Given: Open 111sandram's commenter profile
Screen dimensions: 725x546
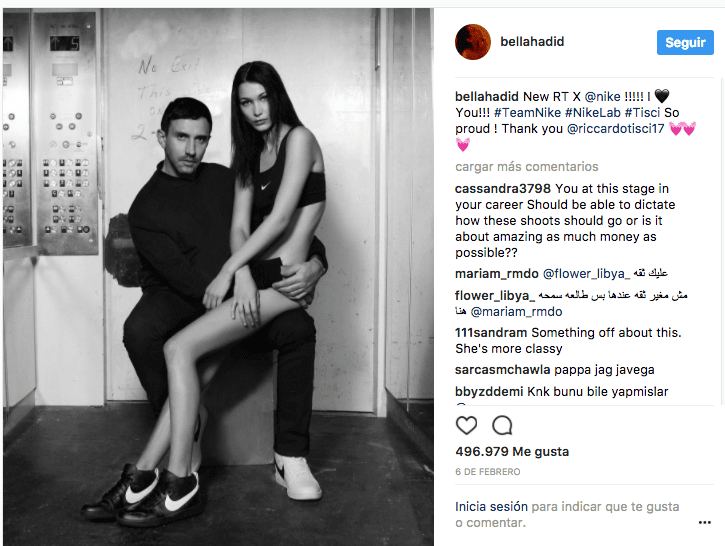Looking at the screenshot, I should (x=491, y=332).
